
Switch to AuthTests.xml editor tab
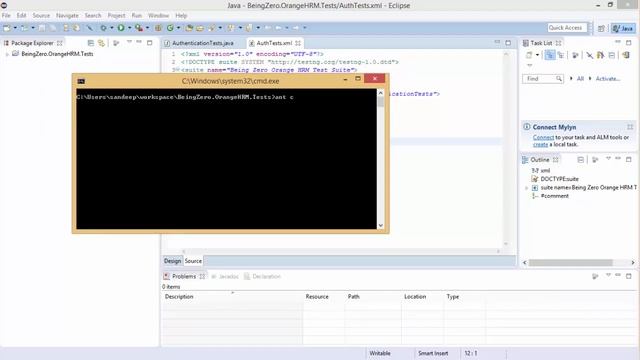[274, 43]
